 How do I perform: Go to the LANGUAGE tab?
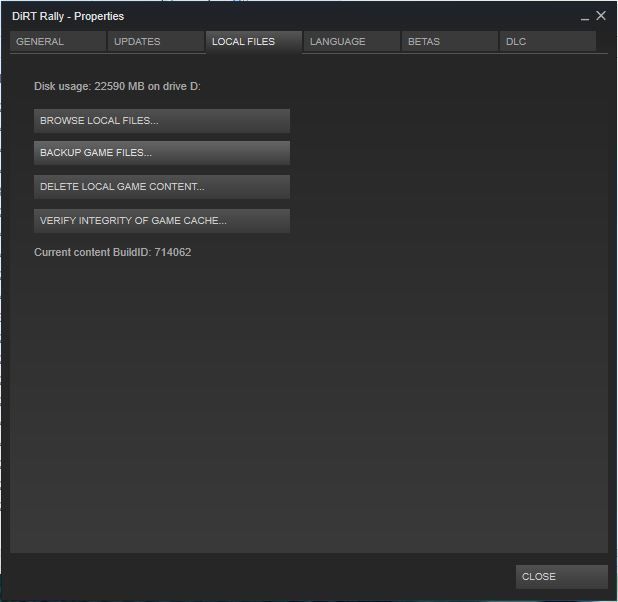coord(352,41)
